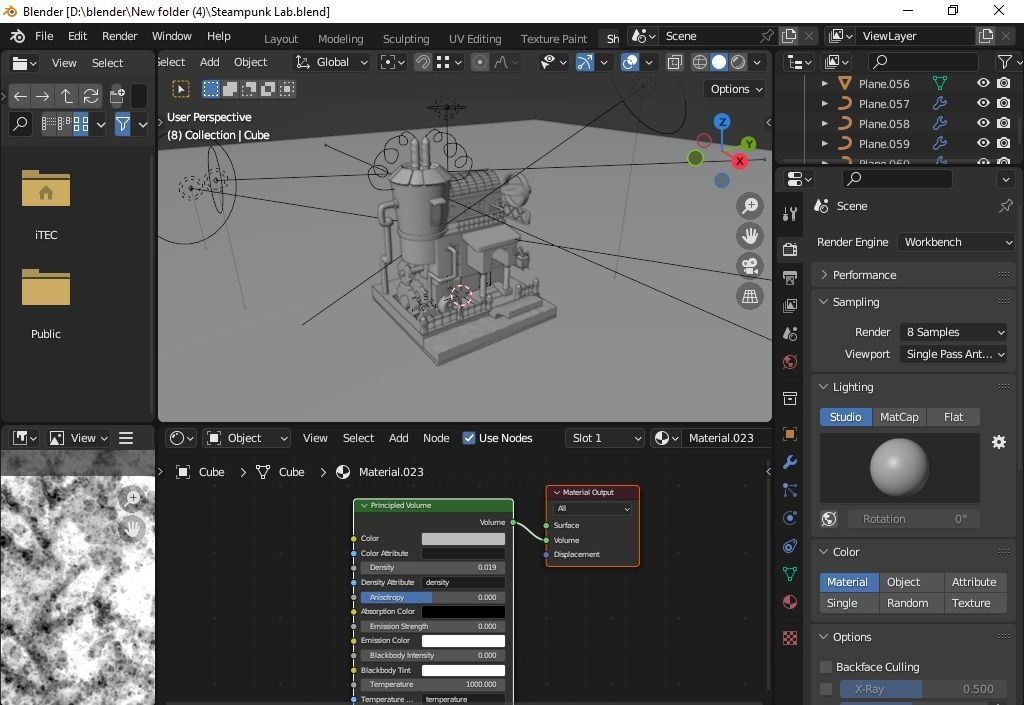This screenshot has width=1024, height=705.
Task: Hide Plane.056 in the outliner
Action: pos(983,84)
